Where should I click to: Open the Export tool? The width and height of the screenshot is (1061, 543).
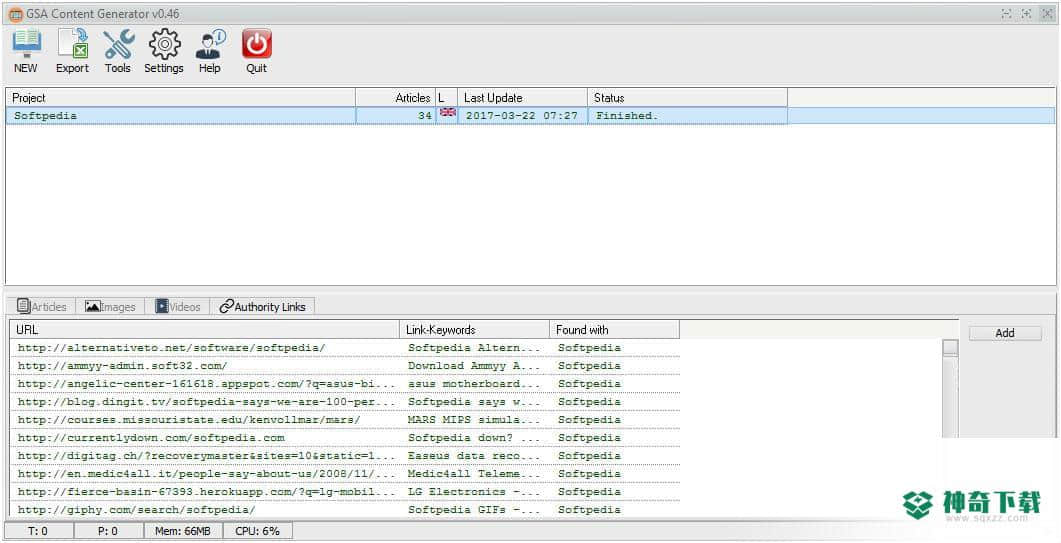(x=72, y=51)
